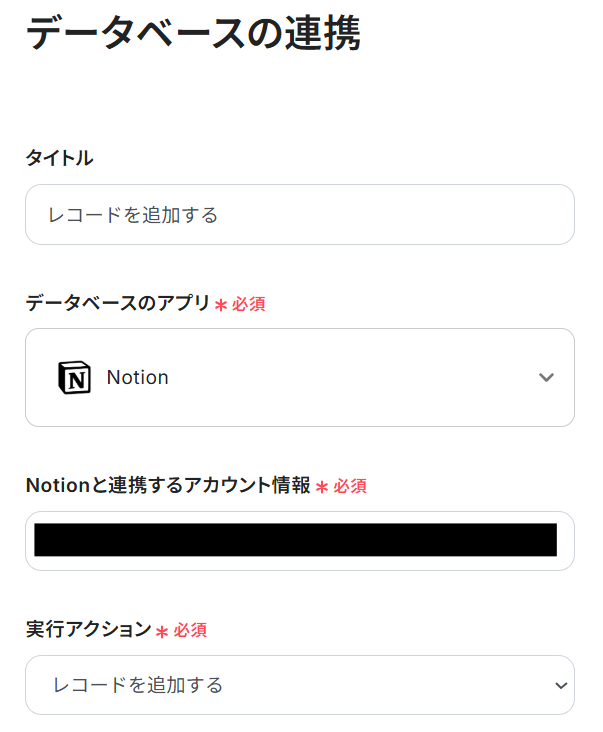Viewport: 603px width, 732px height.
Task: Click the Notionと連携するアカウント情報 label
Action: (x=167, y=486)
